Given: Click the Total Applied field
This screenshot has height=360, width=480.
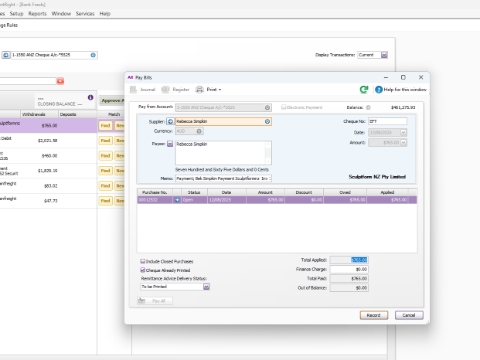Looking at the screenshot, I should pos(349,260).
